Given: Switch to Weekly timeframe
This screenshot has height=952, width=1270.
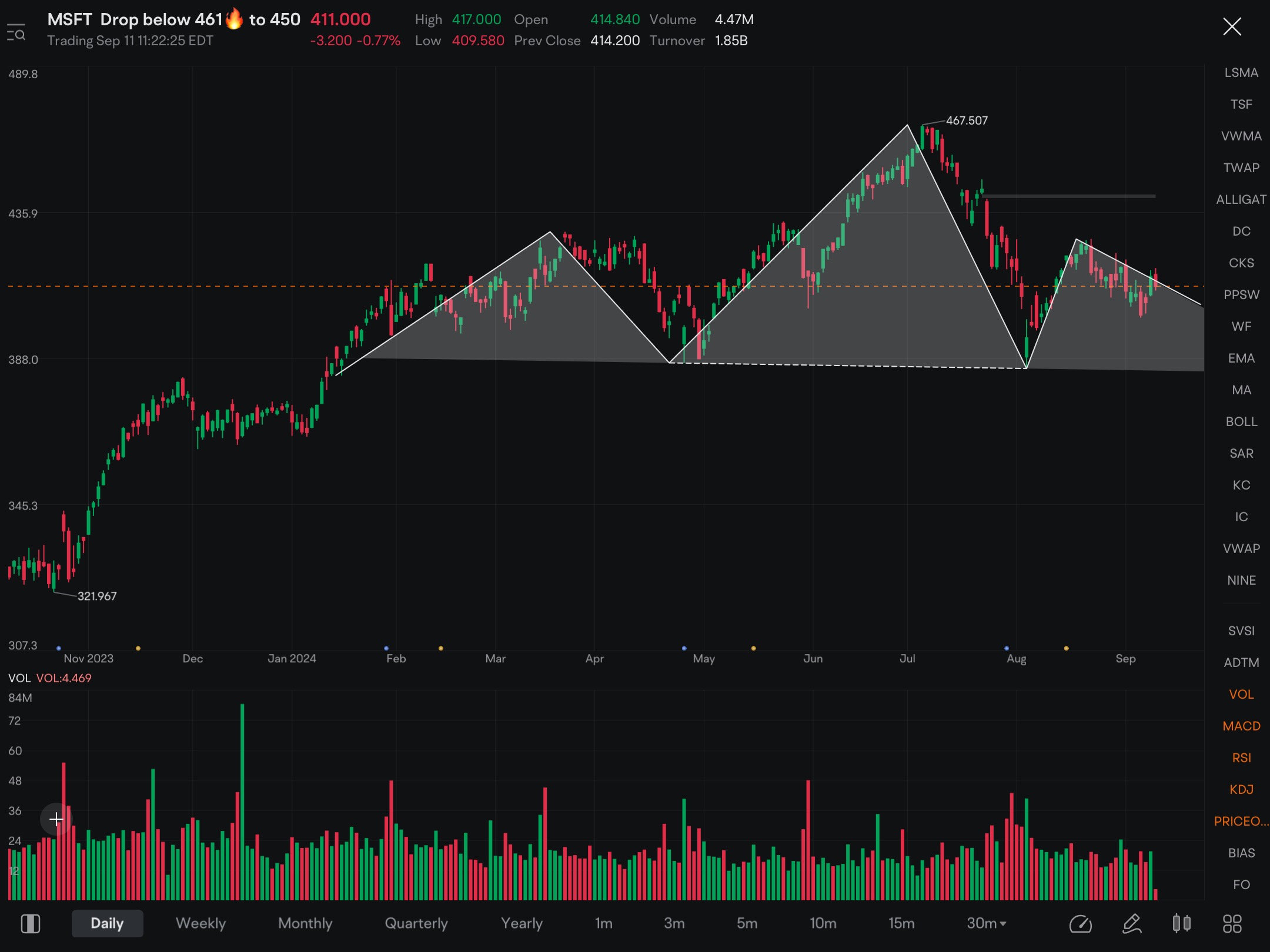Looking at the screenshot, I should point(200,923).
